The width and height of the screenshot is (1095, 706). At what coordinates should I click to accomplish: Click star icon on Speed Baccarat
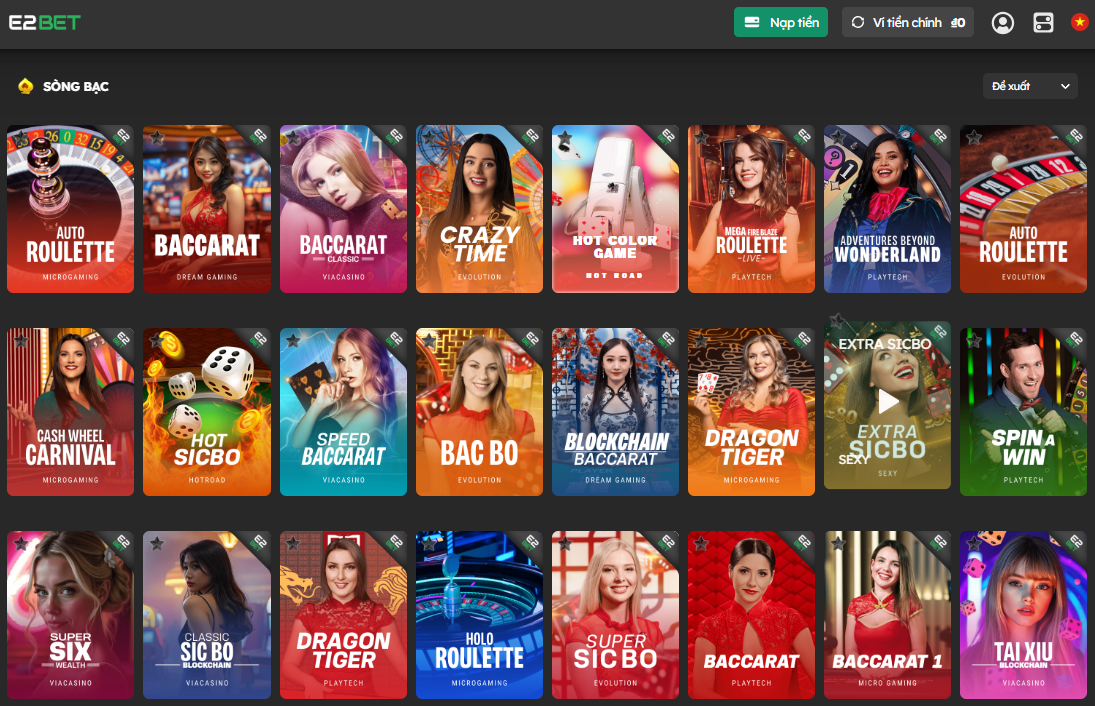pyautogui.click(x=293, y=341)
